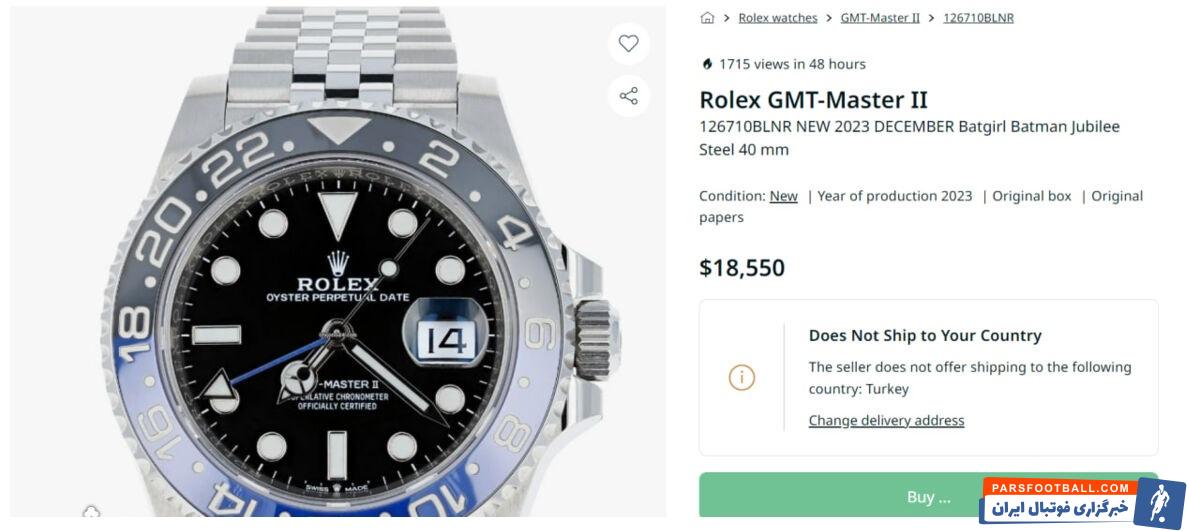This screenshot has width=1187, height=531.
Task: Go to the GMT-Master II breadcrumb category
Action: pos(879,18)
